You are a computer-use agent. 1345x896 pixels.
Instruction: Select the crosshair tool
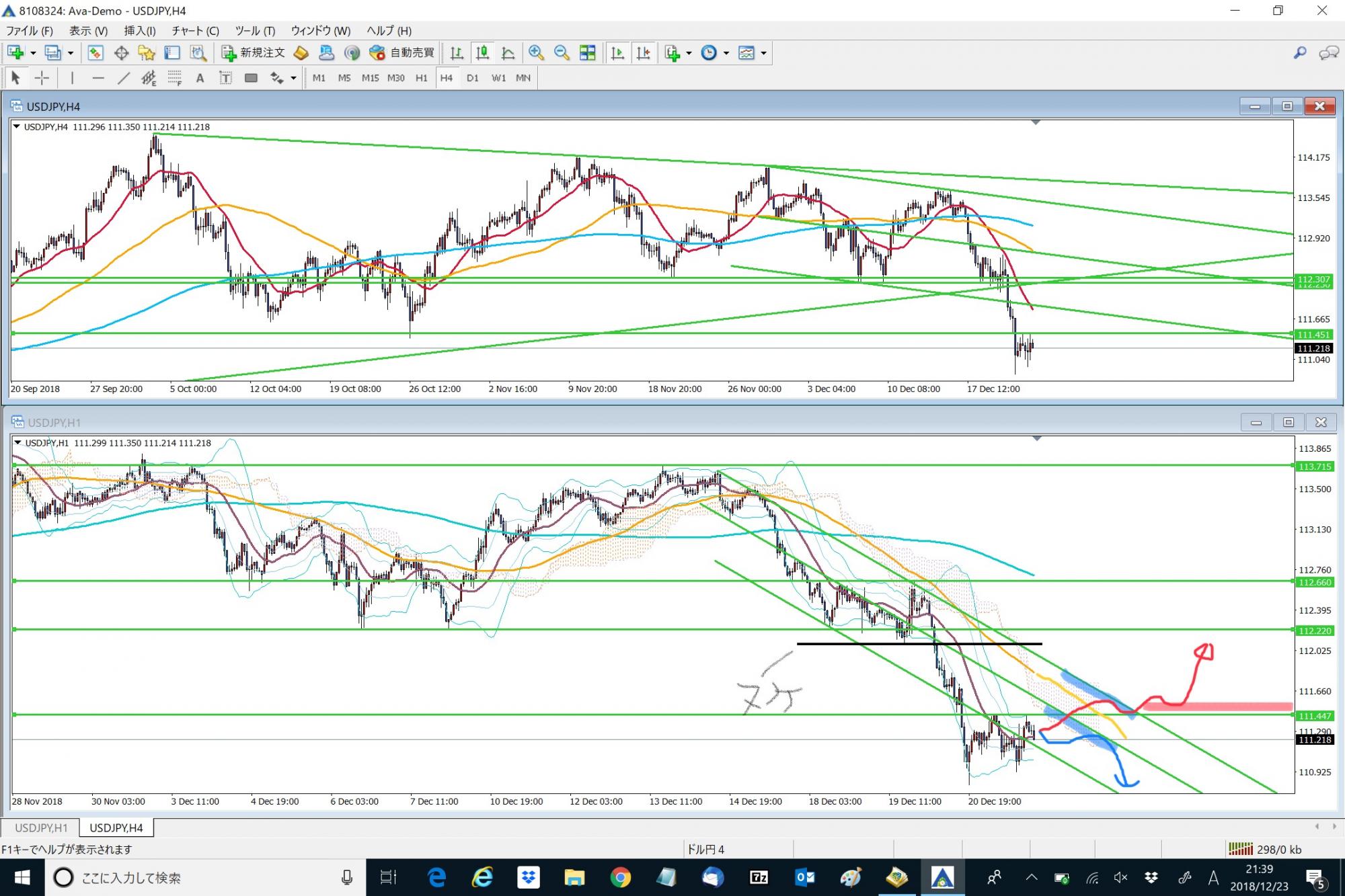[x=42, y=78]
